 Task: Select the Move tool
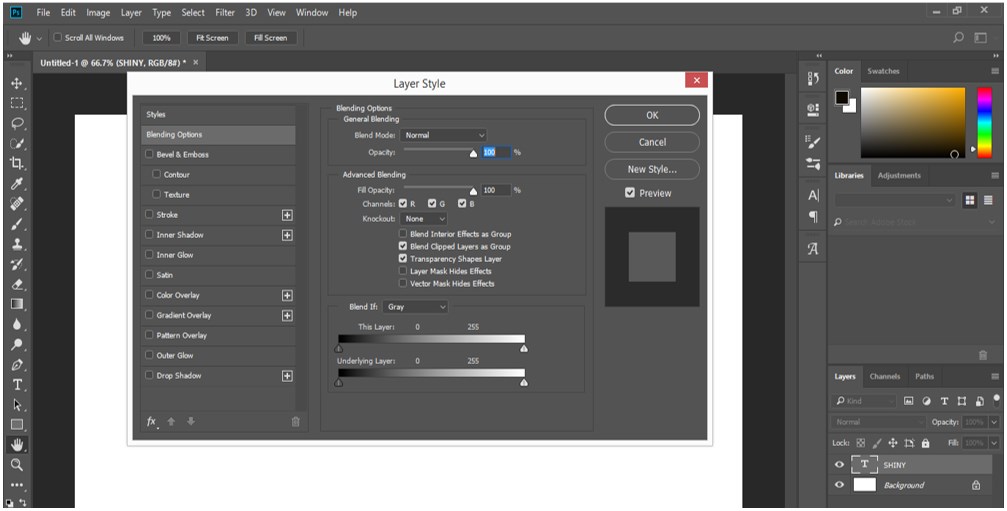(x=17, y=83)
